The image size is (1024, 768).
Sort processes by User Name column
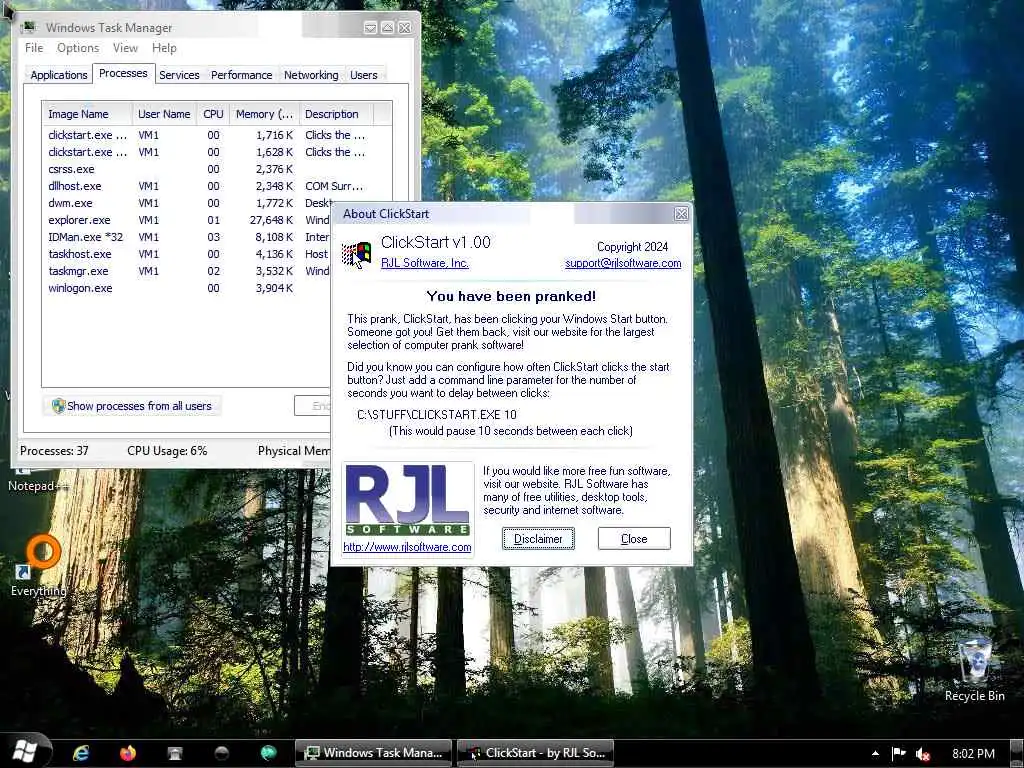[x=164, y=114]
